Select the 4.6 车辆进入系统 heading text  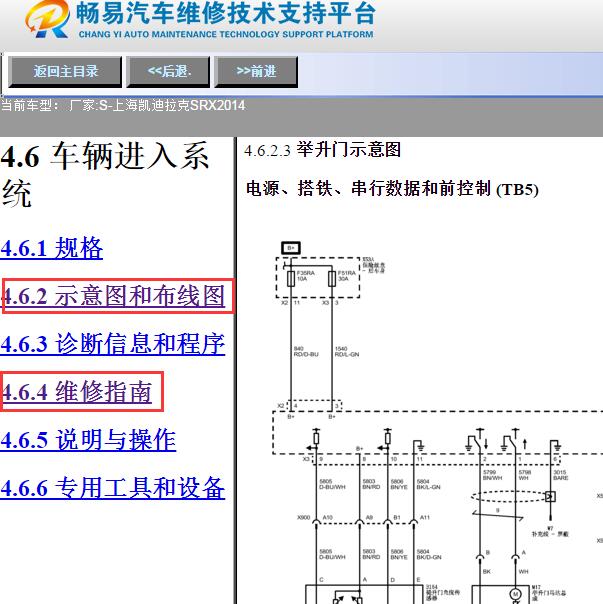click(x=105, y=174)
